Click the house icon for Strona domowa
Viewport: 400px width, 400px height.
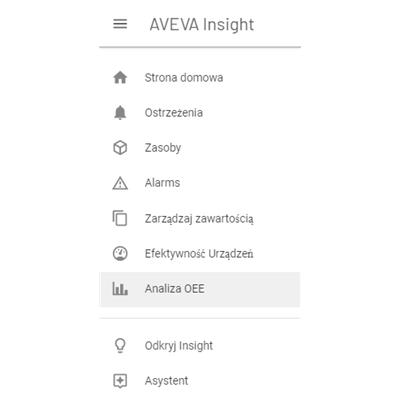120,77
